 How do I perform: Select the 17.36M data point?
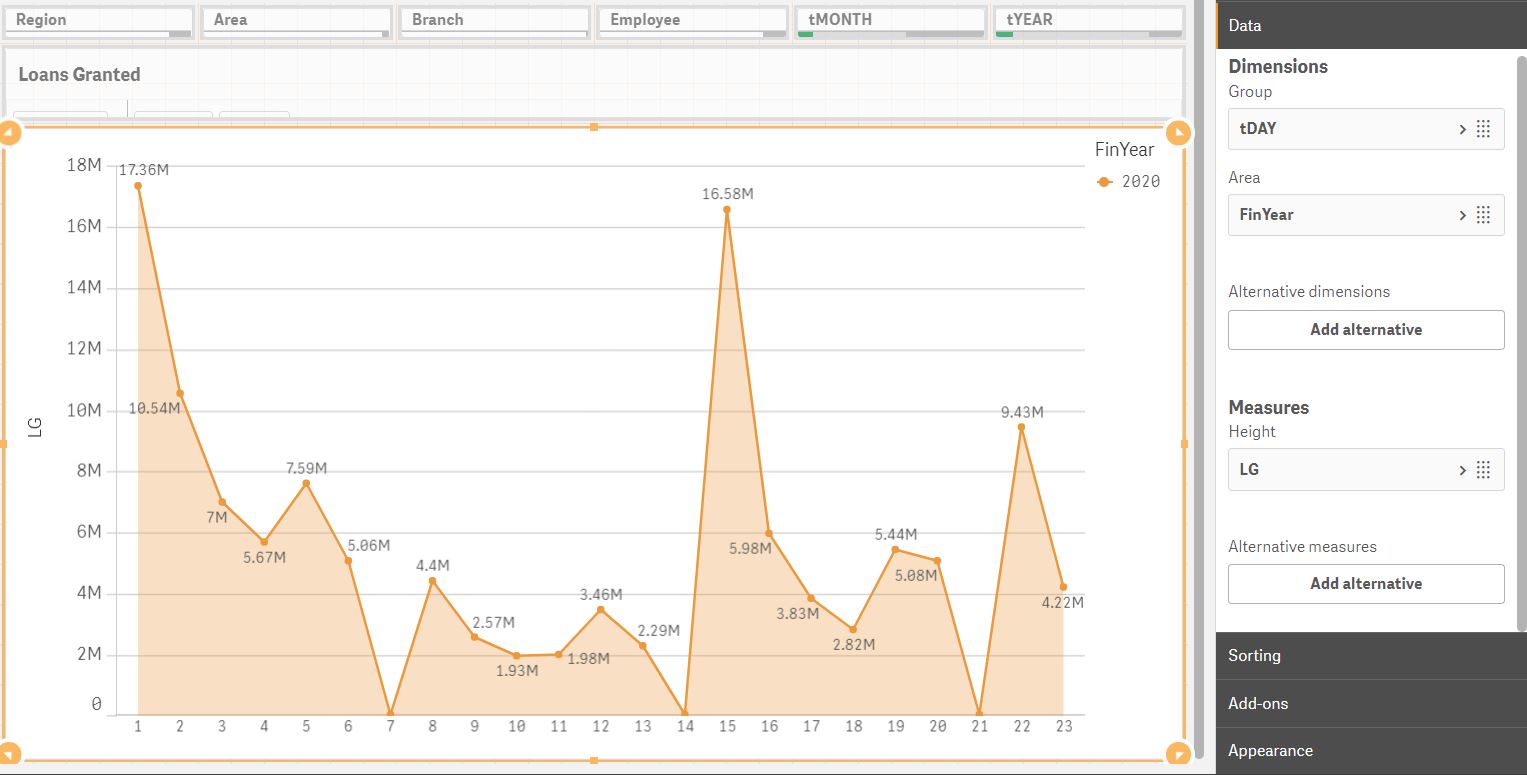(138, 185)
